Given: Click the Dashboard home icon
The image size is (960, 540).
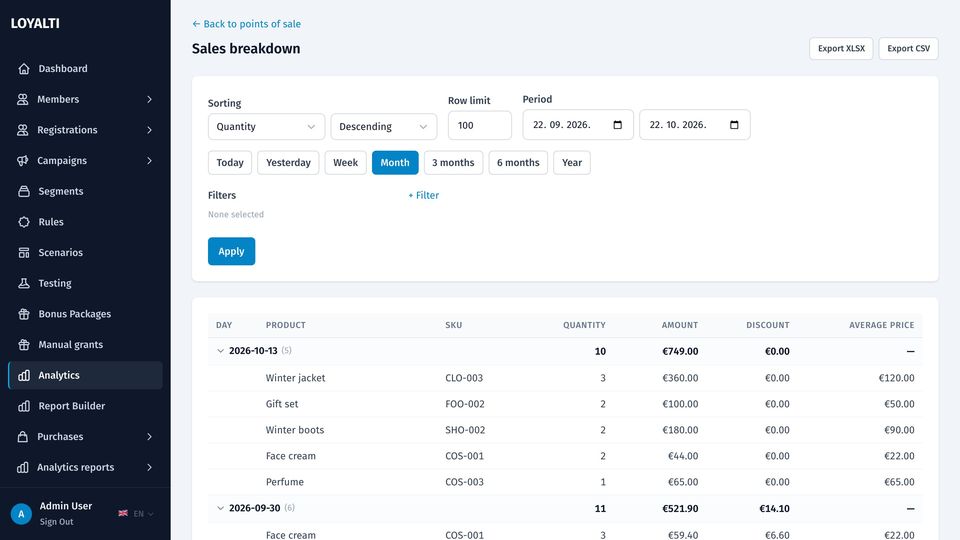Looking at the screenshot, I should tap(24, 69).
